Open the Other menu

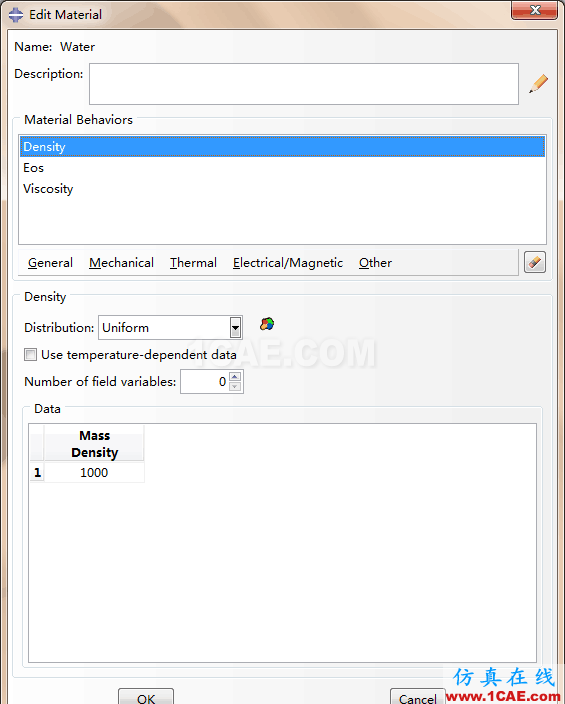coord(375,263)
